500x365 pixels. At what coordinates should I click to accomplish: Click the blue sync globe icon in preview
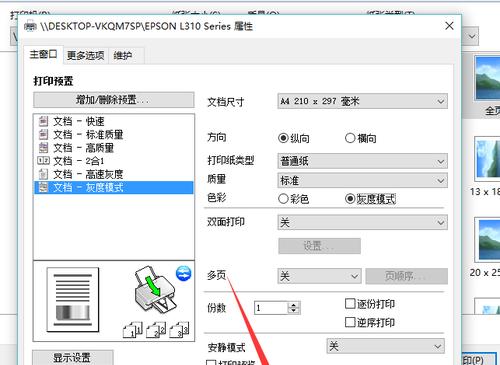click(x=184, y=273)
